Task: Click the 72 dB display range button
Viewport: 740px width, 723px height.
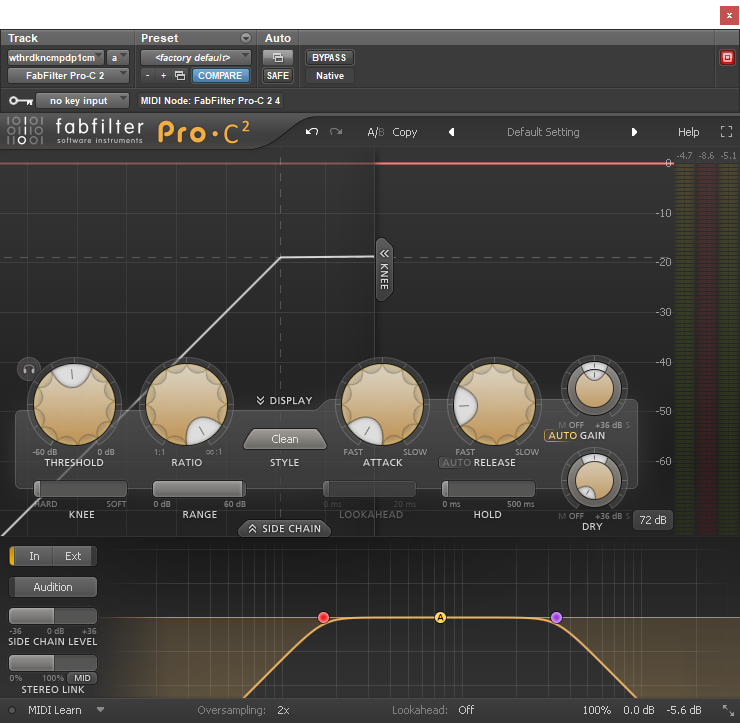Action: coord(653,520)
